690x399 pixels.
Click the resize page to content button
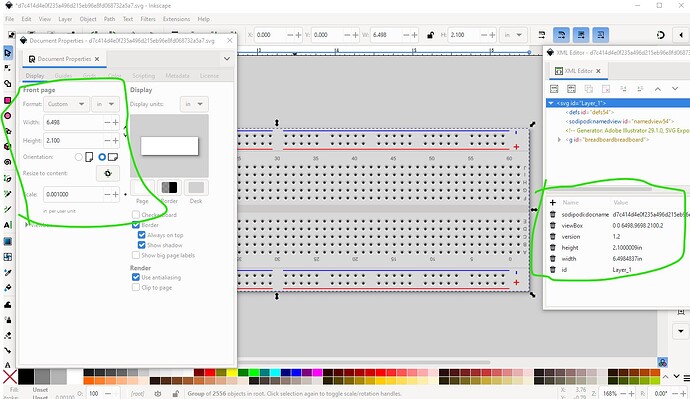point(108,173)
